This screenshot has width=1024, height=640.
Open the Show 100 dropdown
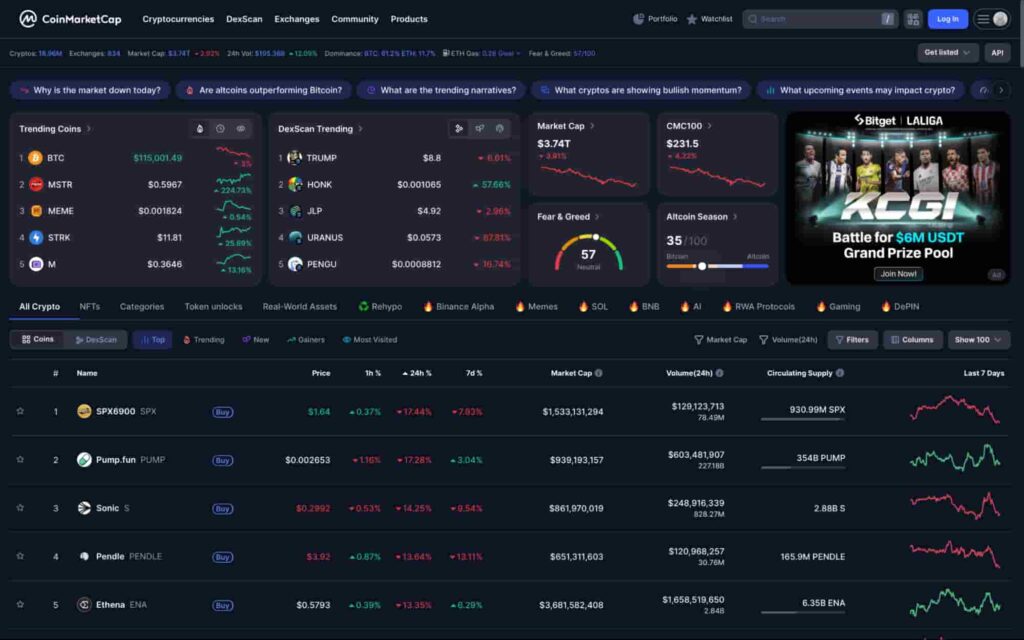[x=977, y=339]
